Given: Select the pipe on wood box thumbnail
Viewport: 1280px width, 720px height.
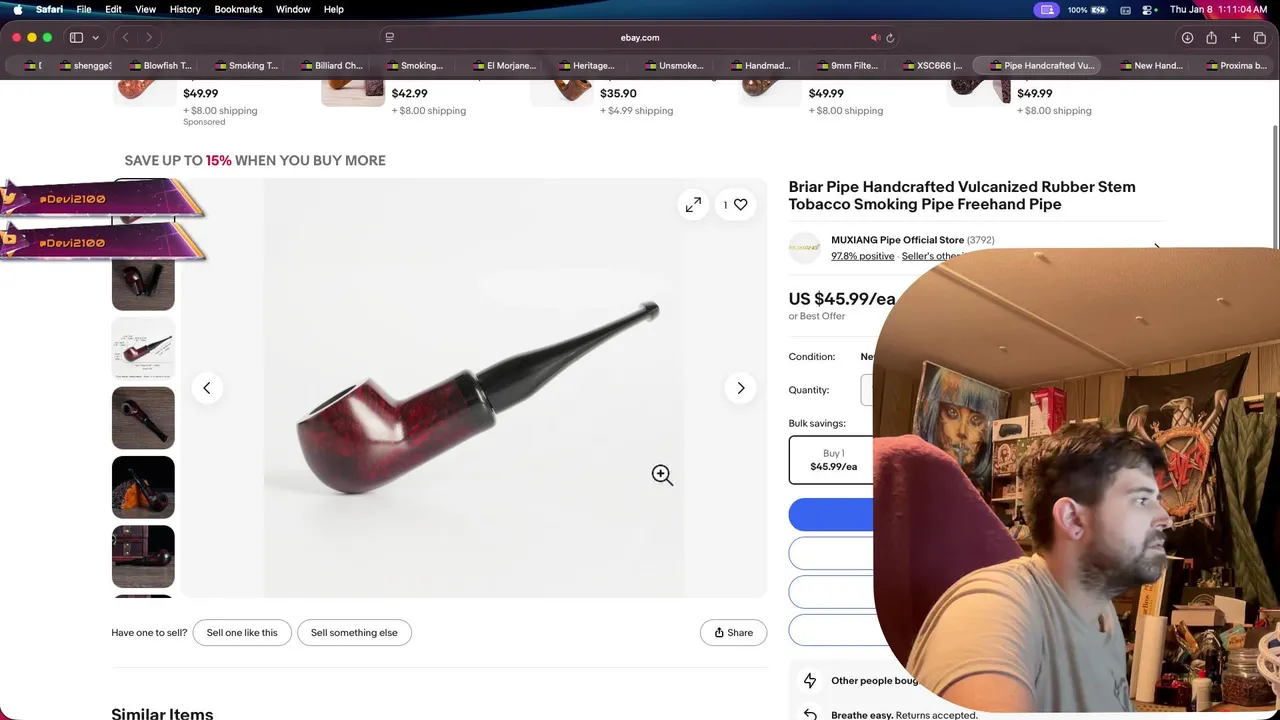Looking at the screenshot, I should point(143,556).
